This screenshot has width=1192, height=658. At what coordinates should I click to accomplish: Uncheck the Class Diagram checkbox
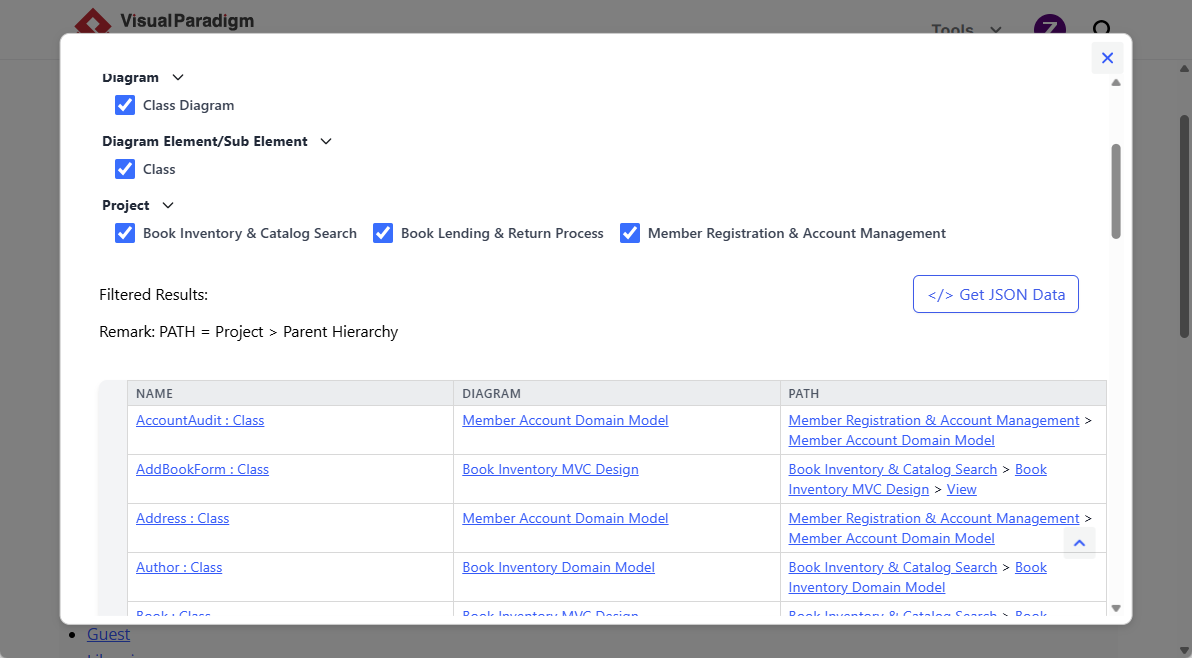pos(125,105)
